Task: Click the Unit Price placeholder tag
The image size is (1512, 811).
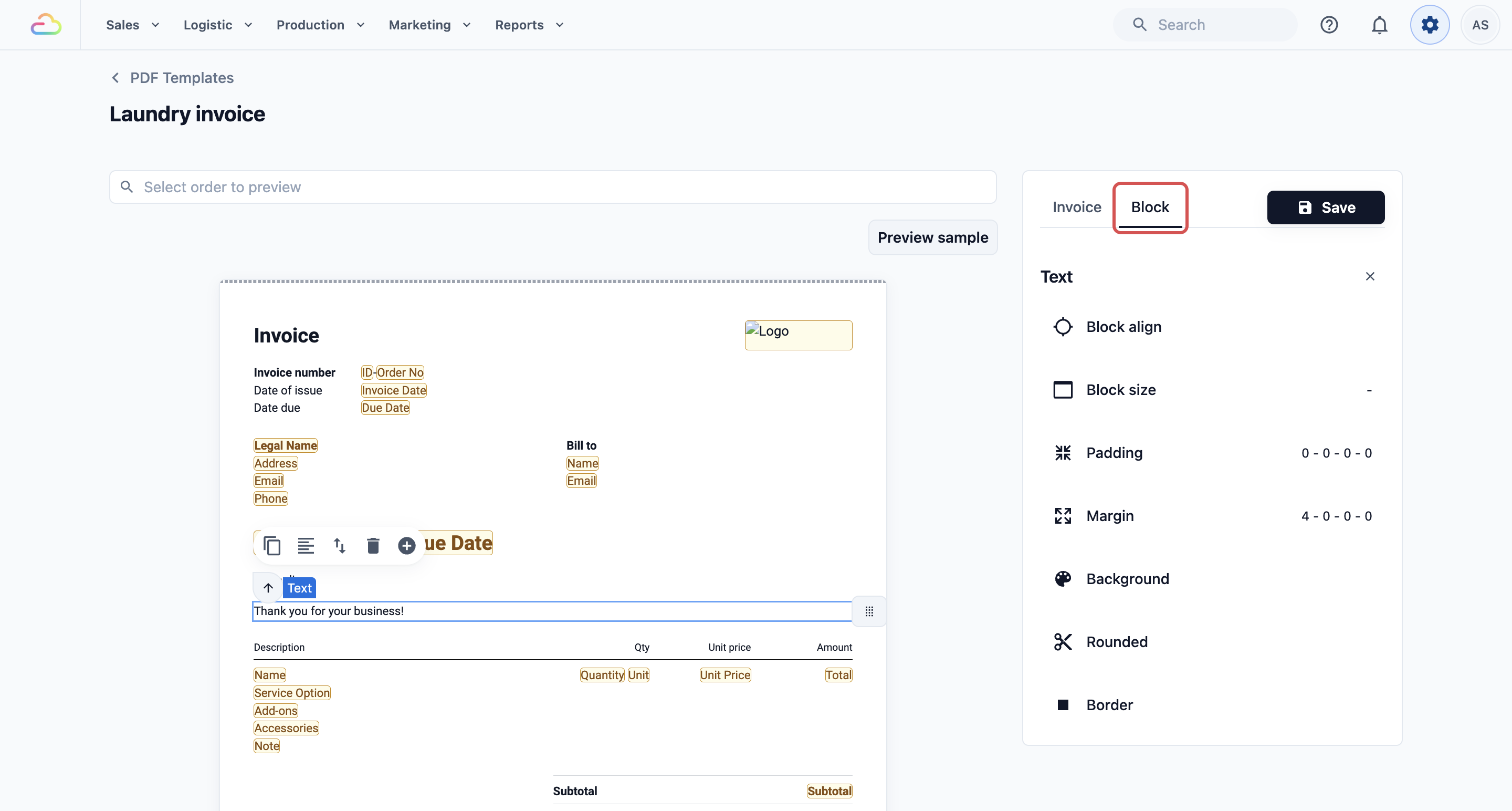Action: click(725, 675)
